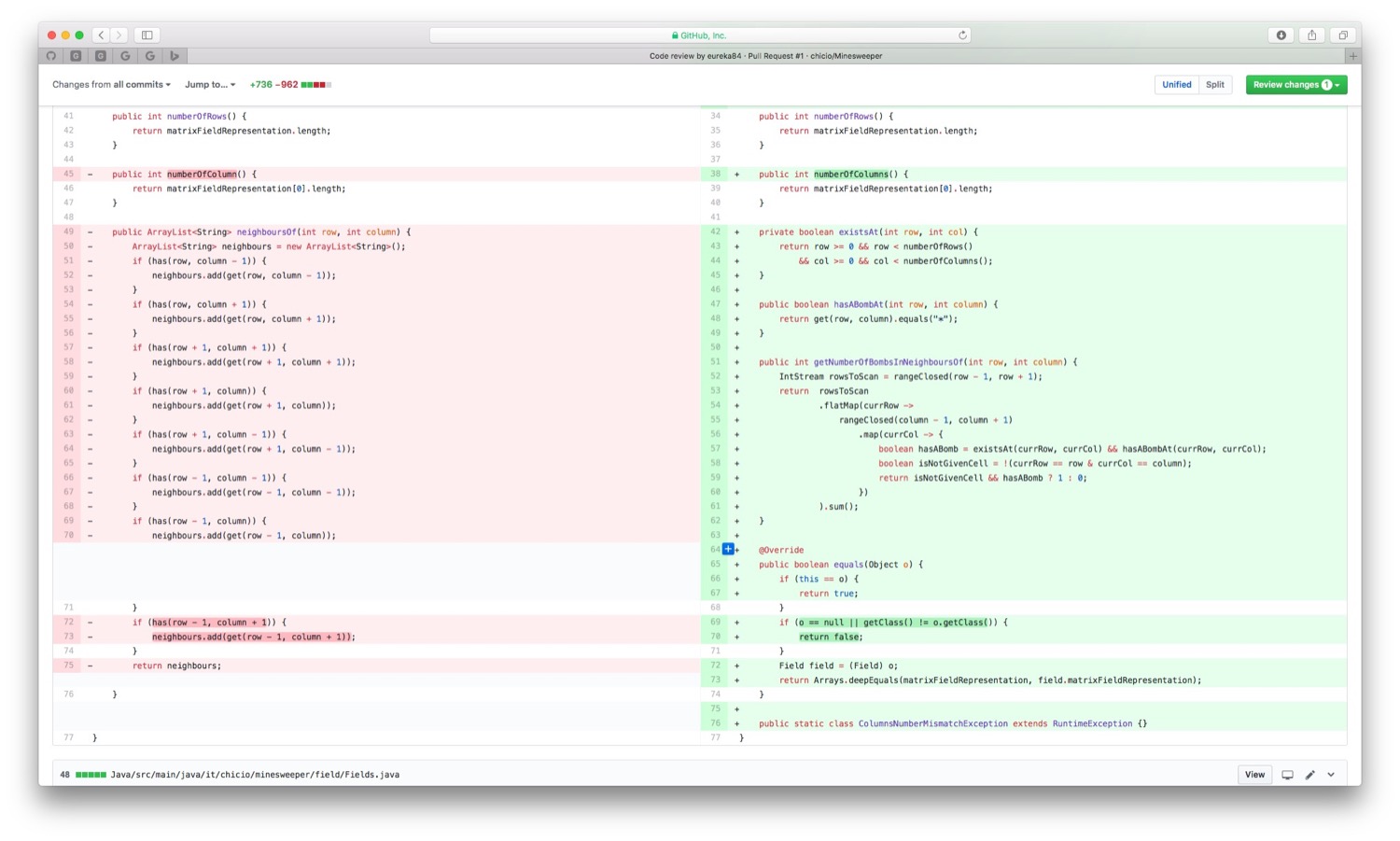
Task: Click the '@Override' annotation line
Action: 1038,550
